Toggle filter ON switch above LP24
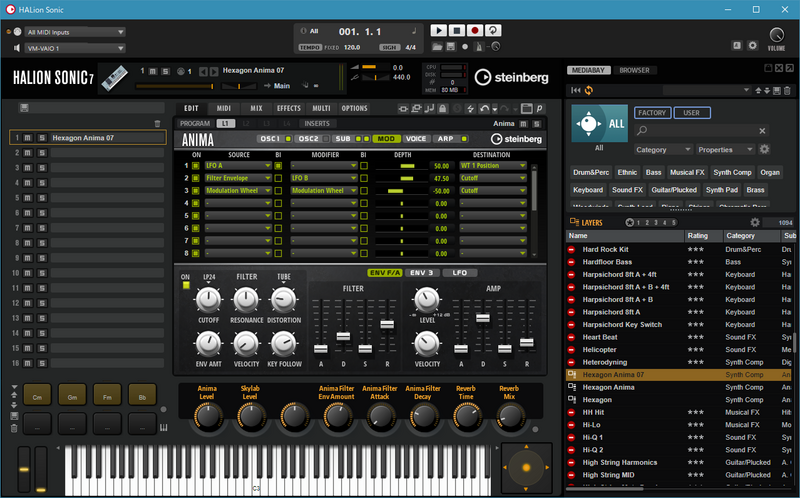 tap(186, 285)
